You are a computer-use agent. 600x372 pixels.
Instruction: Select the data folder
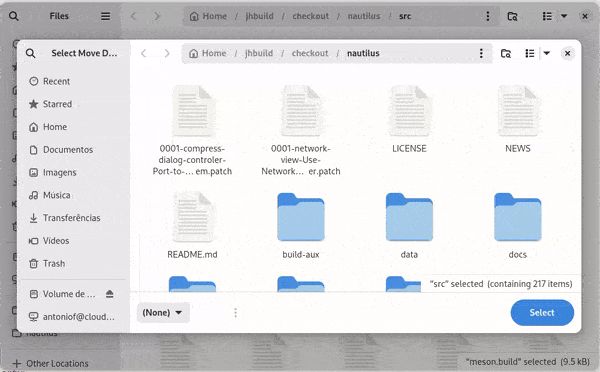pos(409,225)
